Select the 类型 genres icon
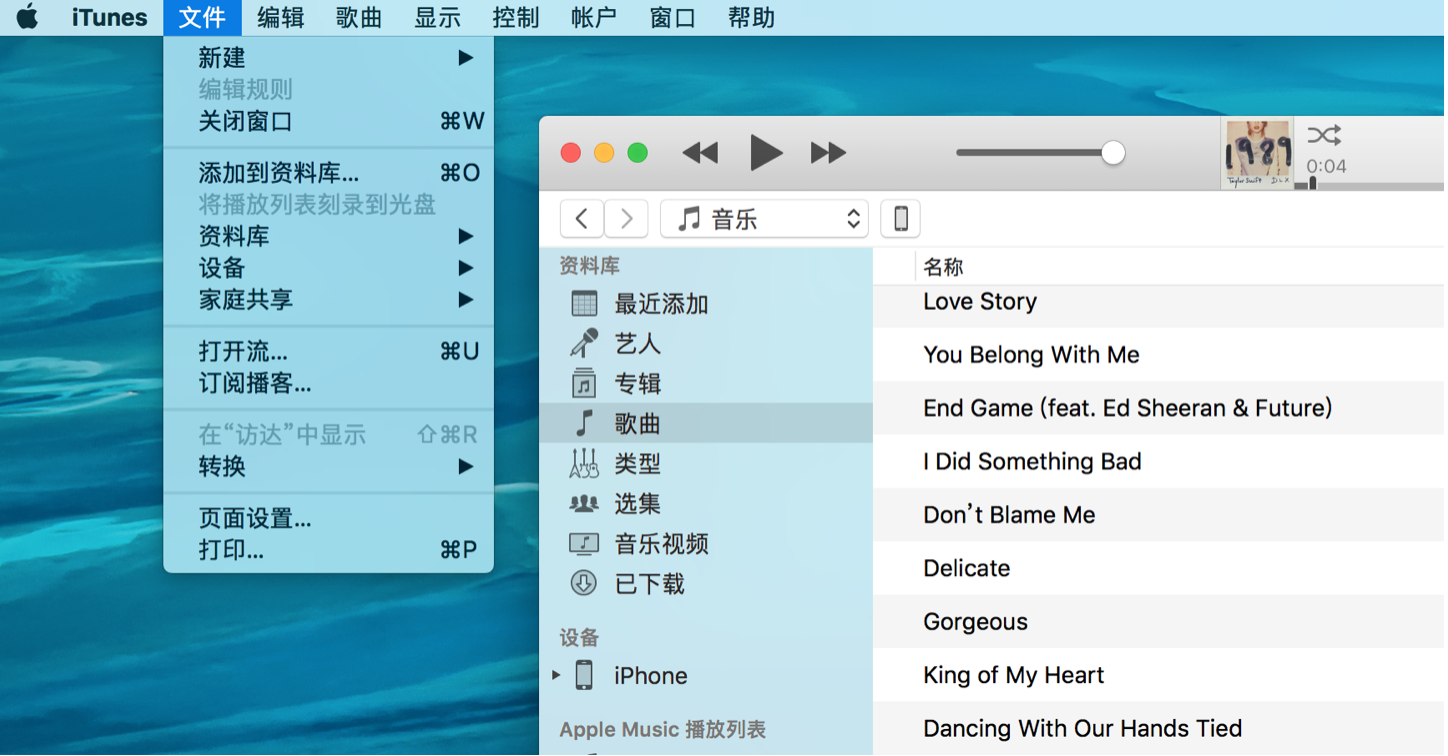1448x756 pixels. (x=584, y=463)
